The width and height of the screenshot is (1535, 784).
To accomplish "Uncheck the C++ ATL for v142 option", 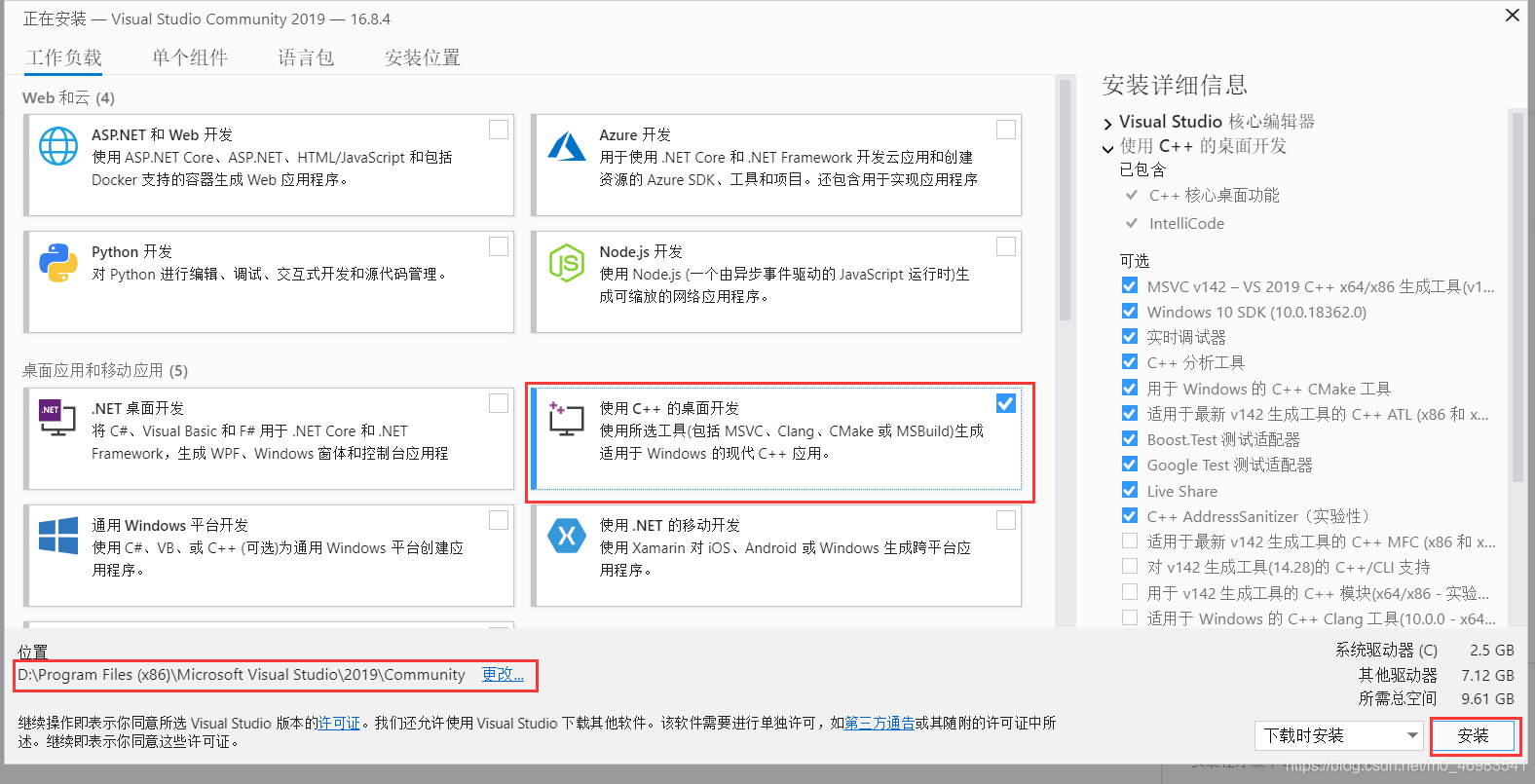I will coord(1130,413).
